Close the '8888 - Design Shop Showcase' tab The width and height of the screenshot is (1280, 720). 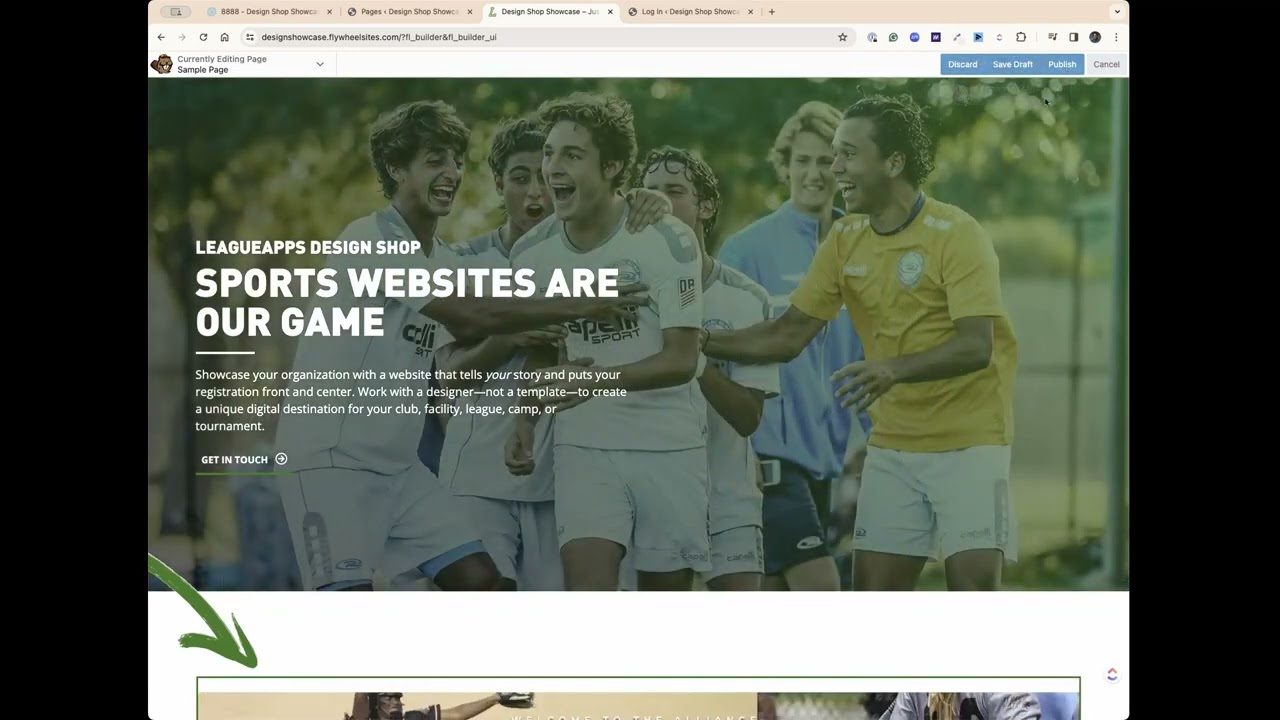click(329, 12)
